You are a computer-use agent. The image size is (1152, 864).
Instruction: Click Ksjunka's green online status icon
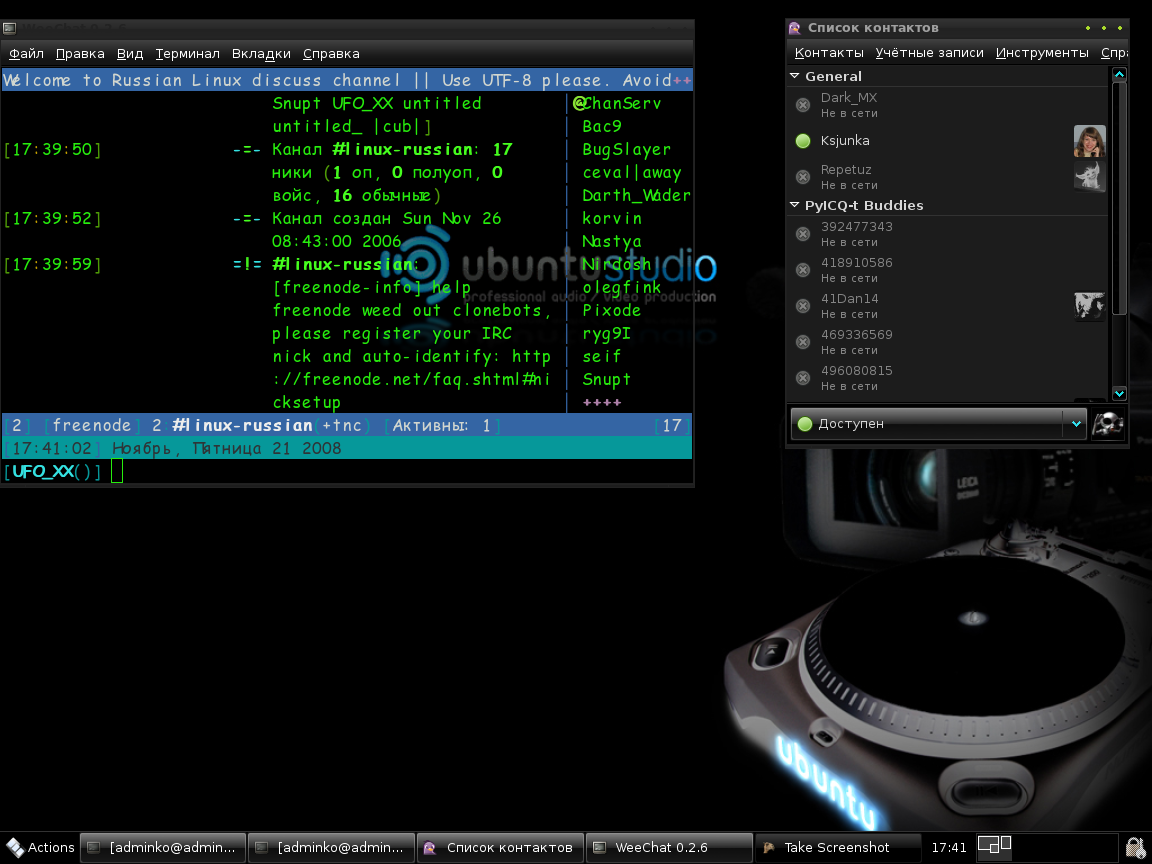[x=803, y=140]
